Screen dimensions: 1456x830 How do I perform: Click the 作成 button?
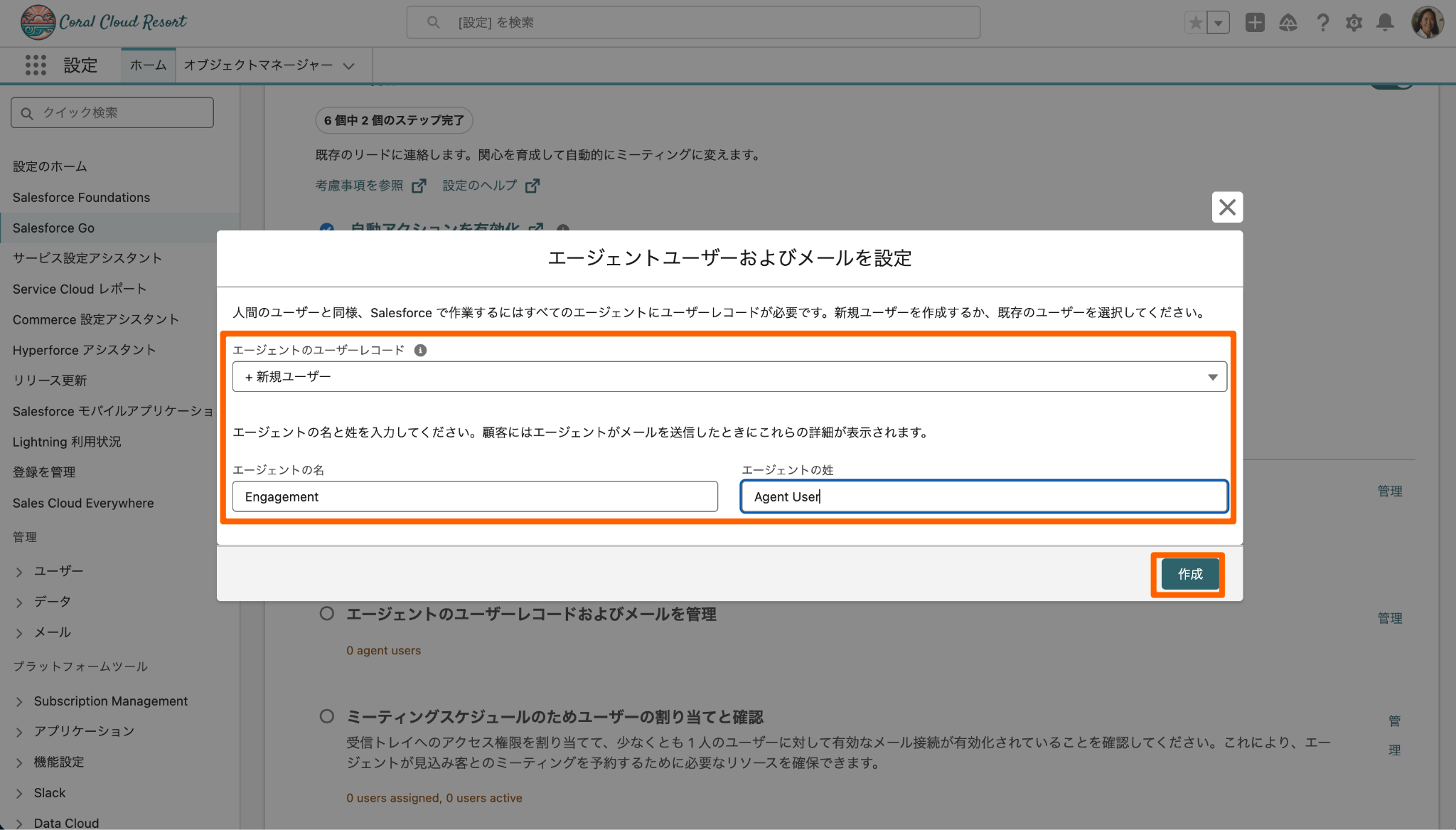[1189, 574]
